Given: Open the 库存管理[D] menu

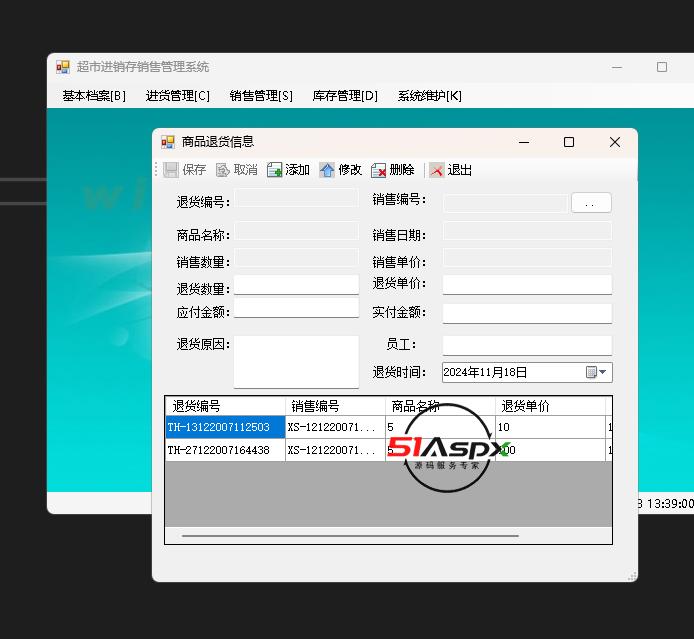Looking at the screenshot, I should [x=345, y=96].
